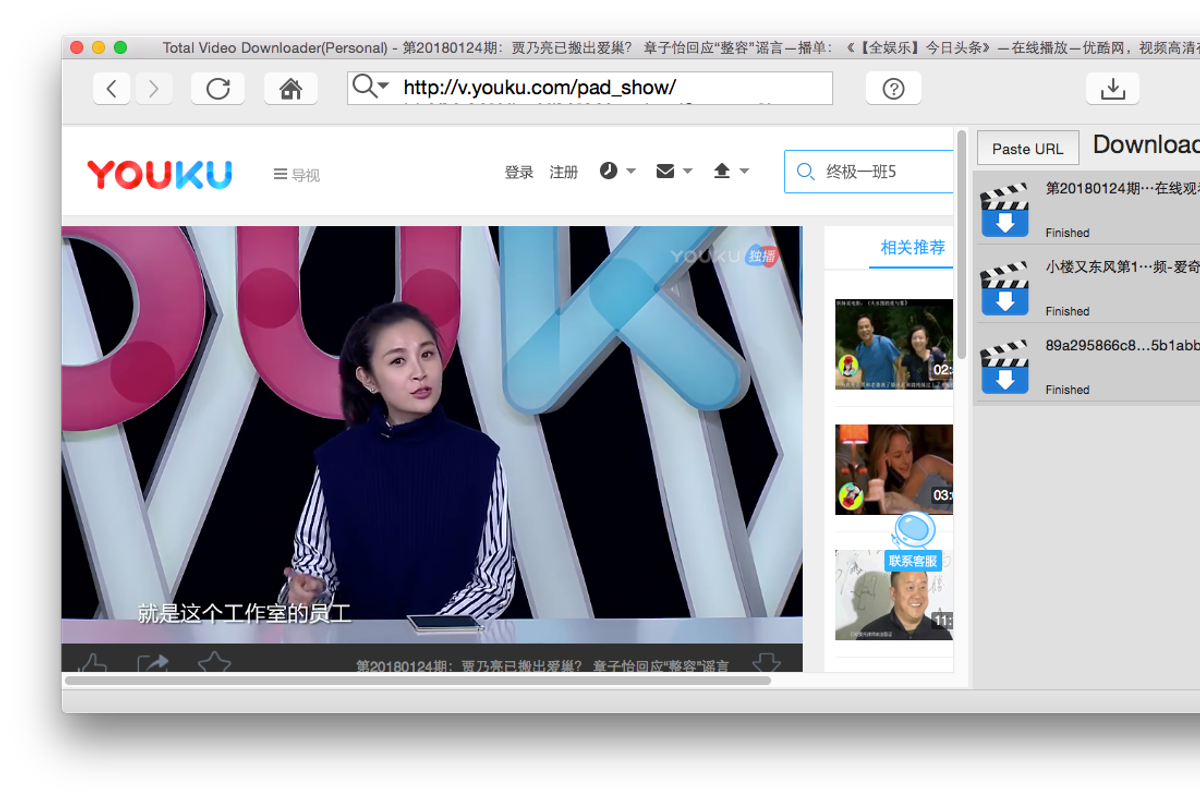This screenshot has width=1200, height=800.
Task: Click clapperboard icon of 小楼又东风 download
Action: [x=1005, y=288]
